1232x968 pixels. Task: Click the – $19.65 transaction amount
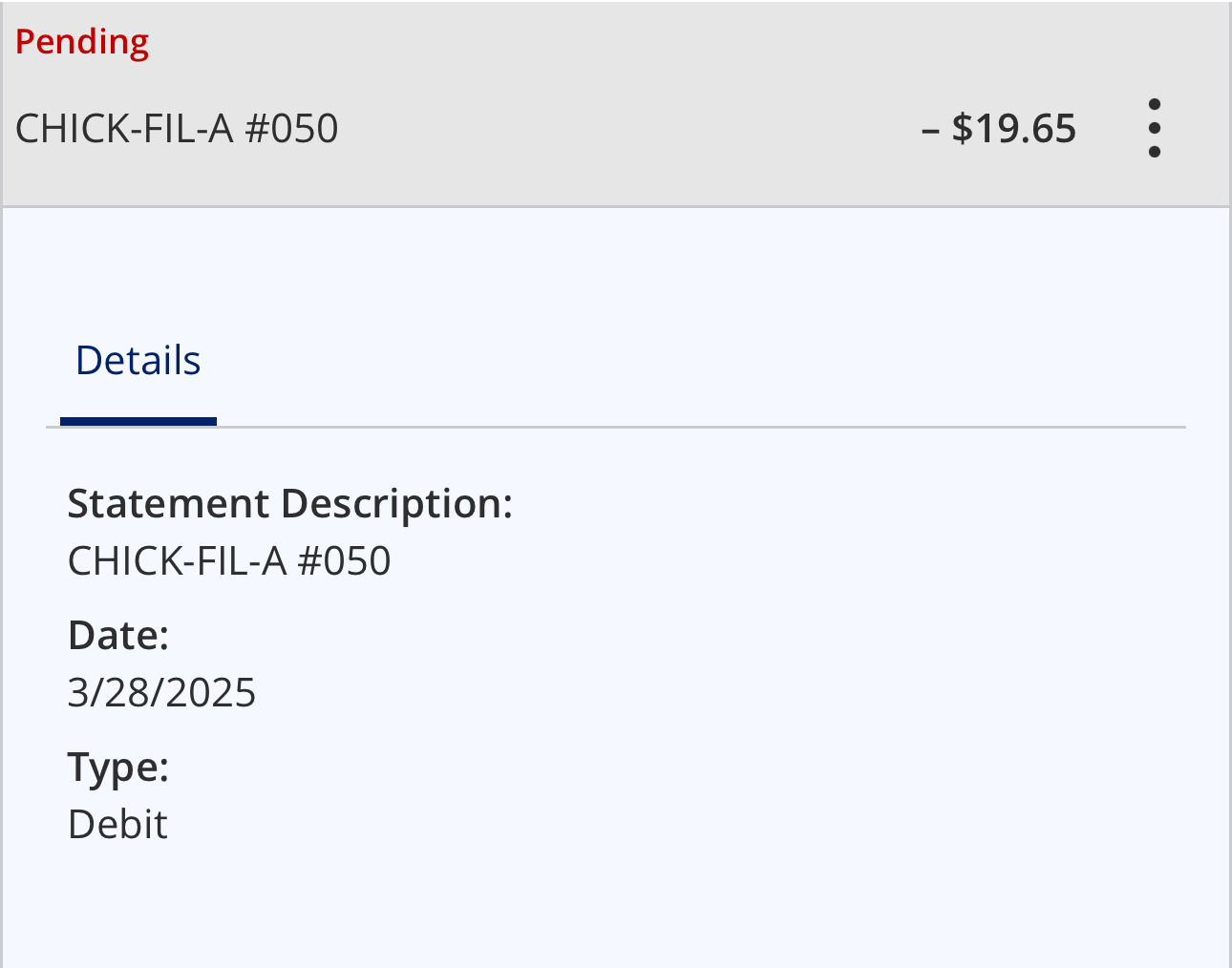(x=999, y=129)
